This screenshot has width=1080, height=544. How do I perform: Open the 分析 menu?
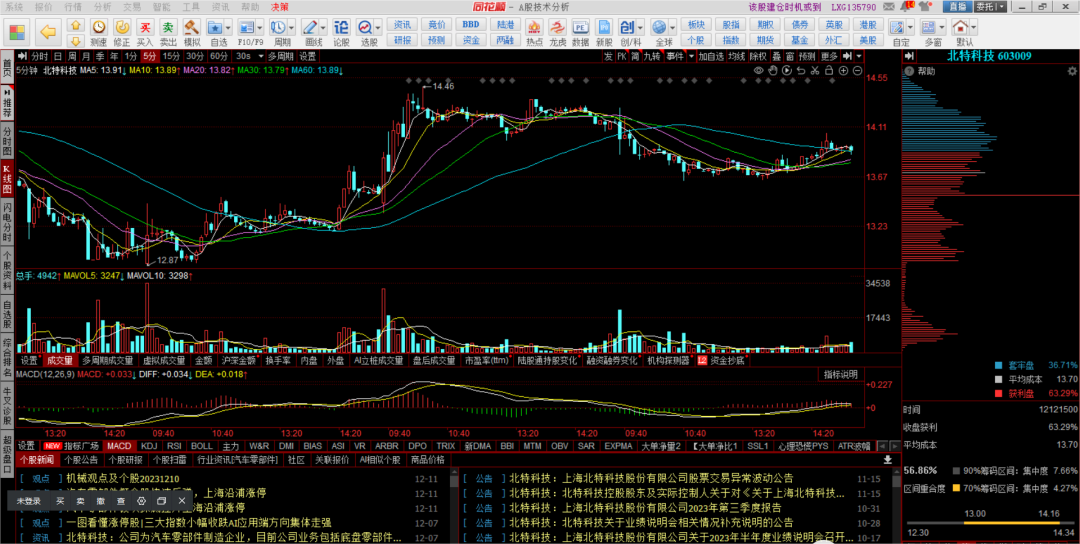[102, 6]
